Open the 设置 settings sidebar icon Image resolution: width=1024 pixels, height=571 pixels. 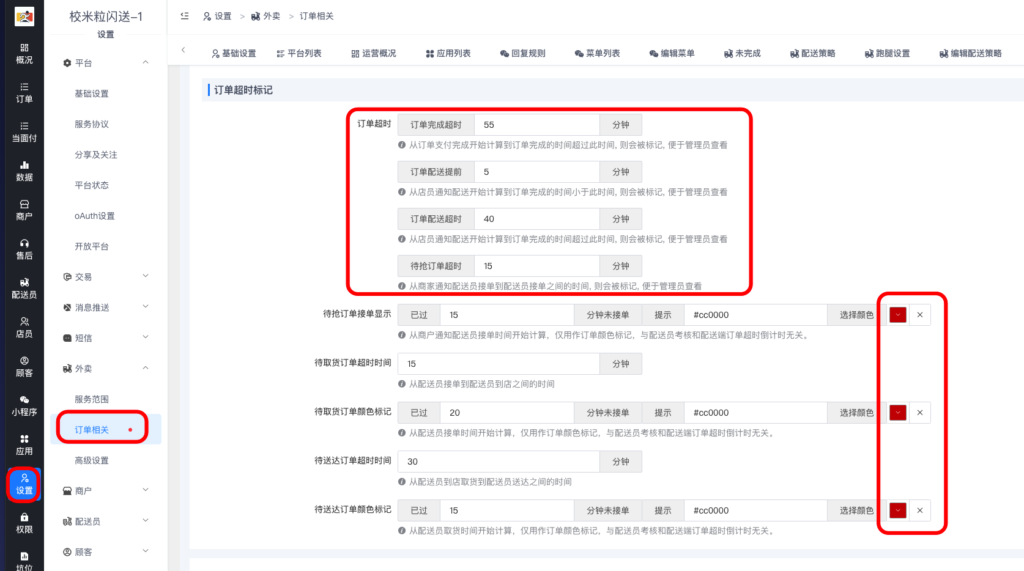coord(24,484)
